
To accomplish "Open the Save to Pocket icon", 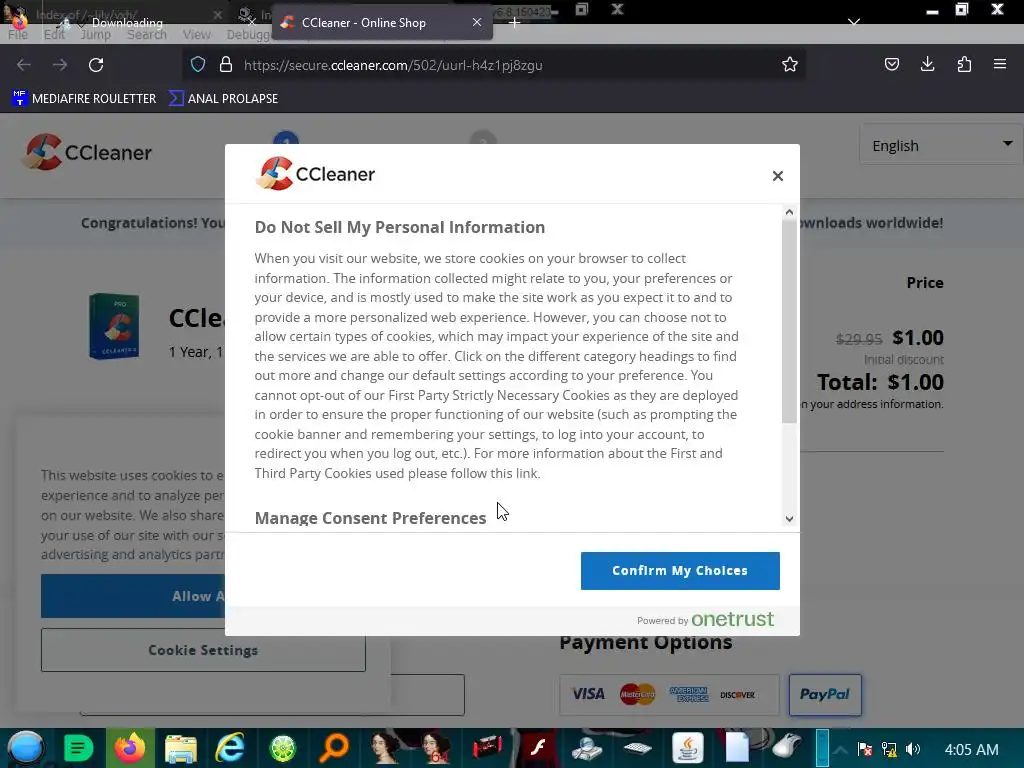I will click(891, 65).
